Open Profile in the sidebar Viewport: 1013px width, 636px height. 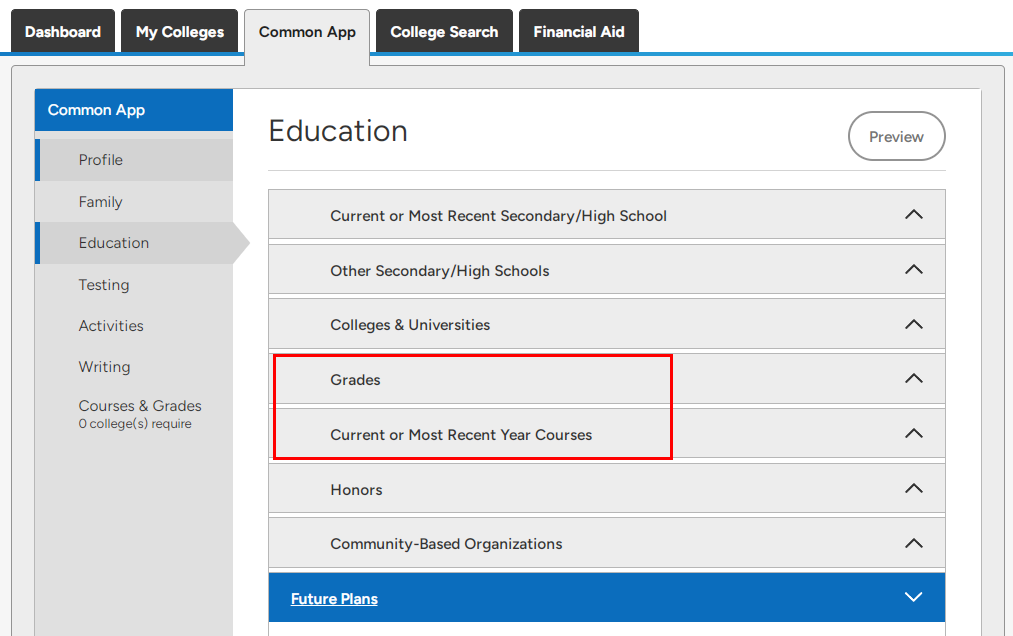point(134,160)
